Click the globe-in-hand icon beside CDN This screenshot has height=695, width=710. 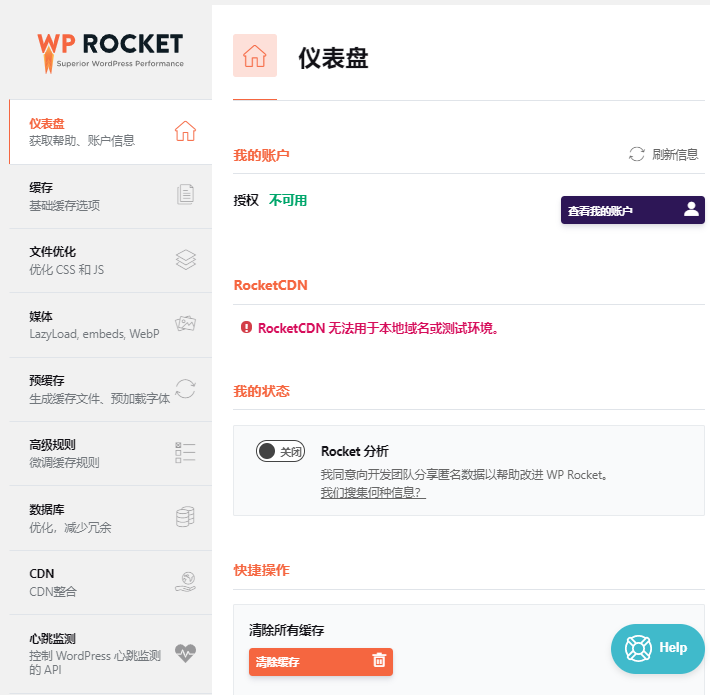pos(186,582)
